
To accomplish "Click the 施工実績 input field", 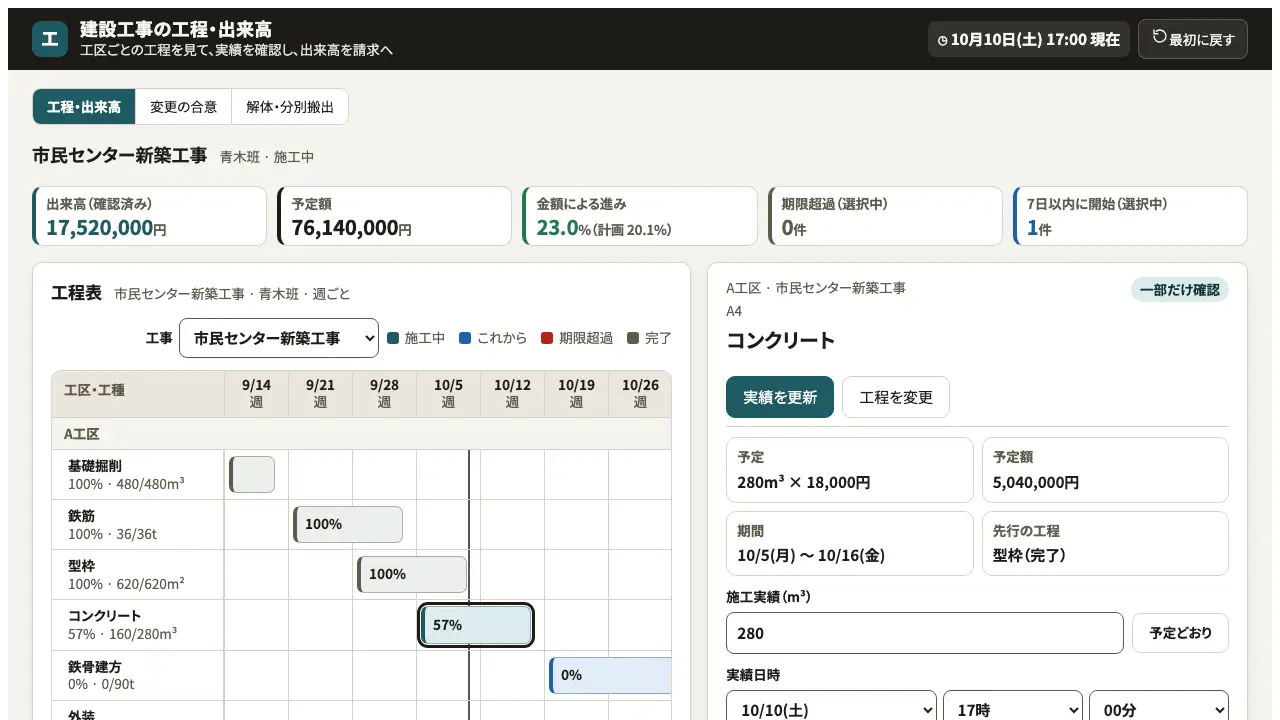I will point(925,633).
